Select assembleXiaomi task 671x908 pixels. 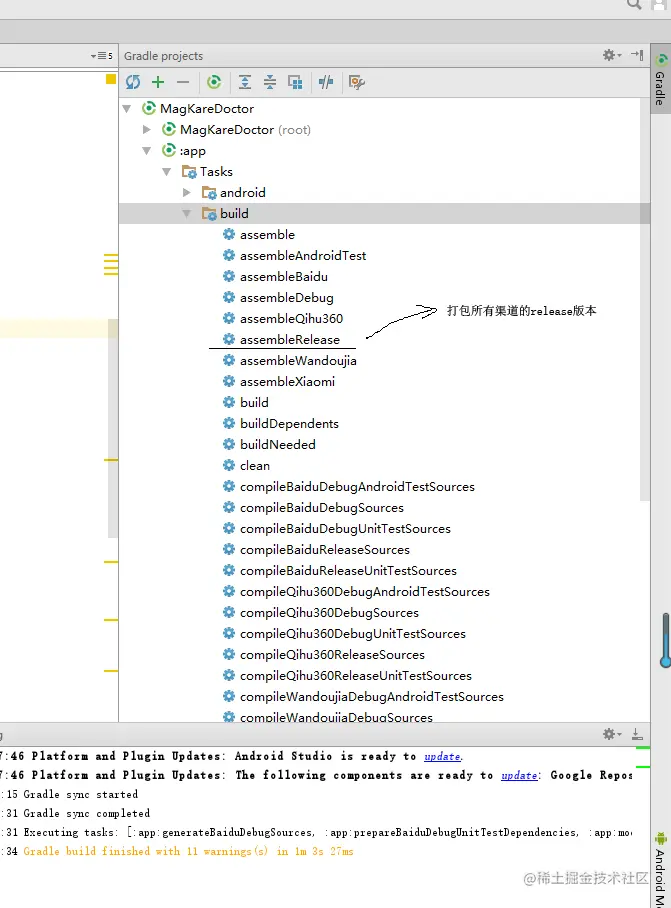[x=279, y=382]
